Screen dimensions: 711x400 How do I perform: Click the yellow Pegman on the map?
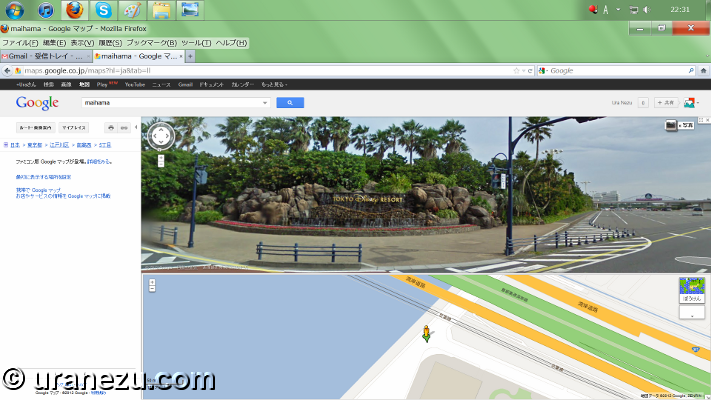pyautogui.click(x=426, y=333)
